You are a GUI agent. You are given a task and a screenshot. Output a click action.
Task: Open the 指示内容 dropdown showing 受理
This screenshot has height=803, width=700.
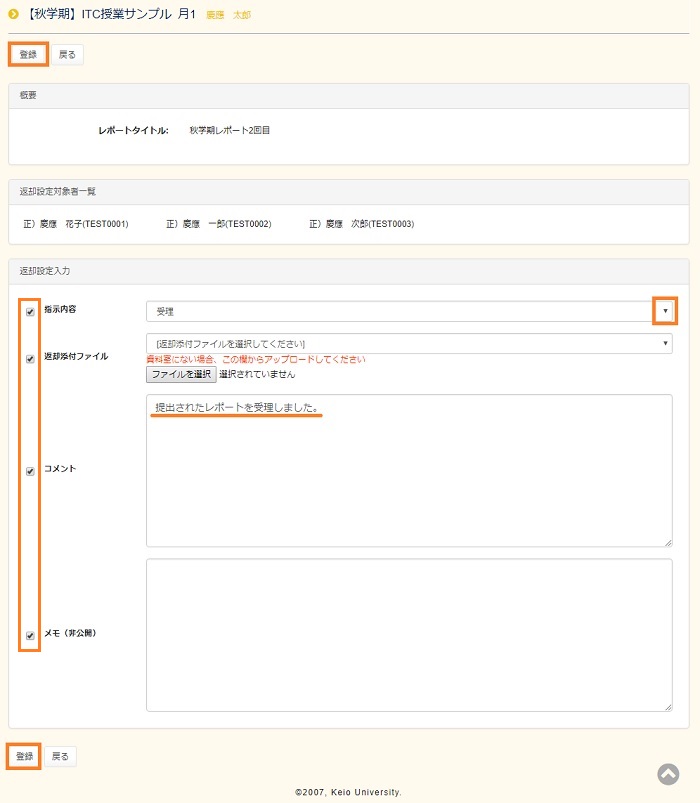click(x=408, y=312)
